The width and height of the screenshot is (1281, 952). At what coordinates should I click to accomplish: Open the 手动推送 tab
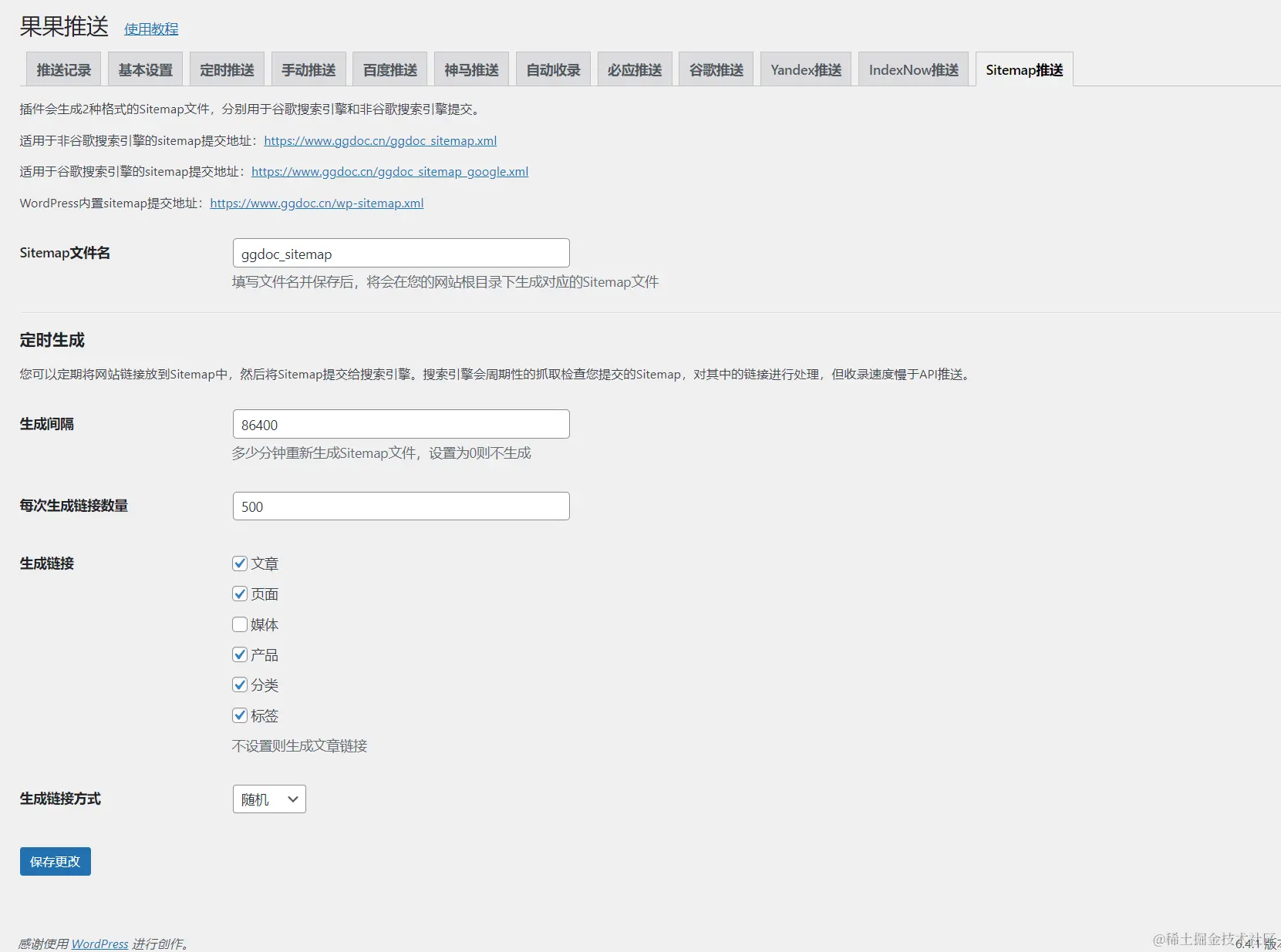(x=308, y=69)
